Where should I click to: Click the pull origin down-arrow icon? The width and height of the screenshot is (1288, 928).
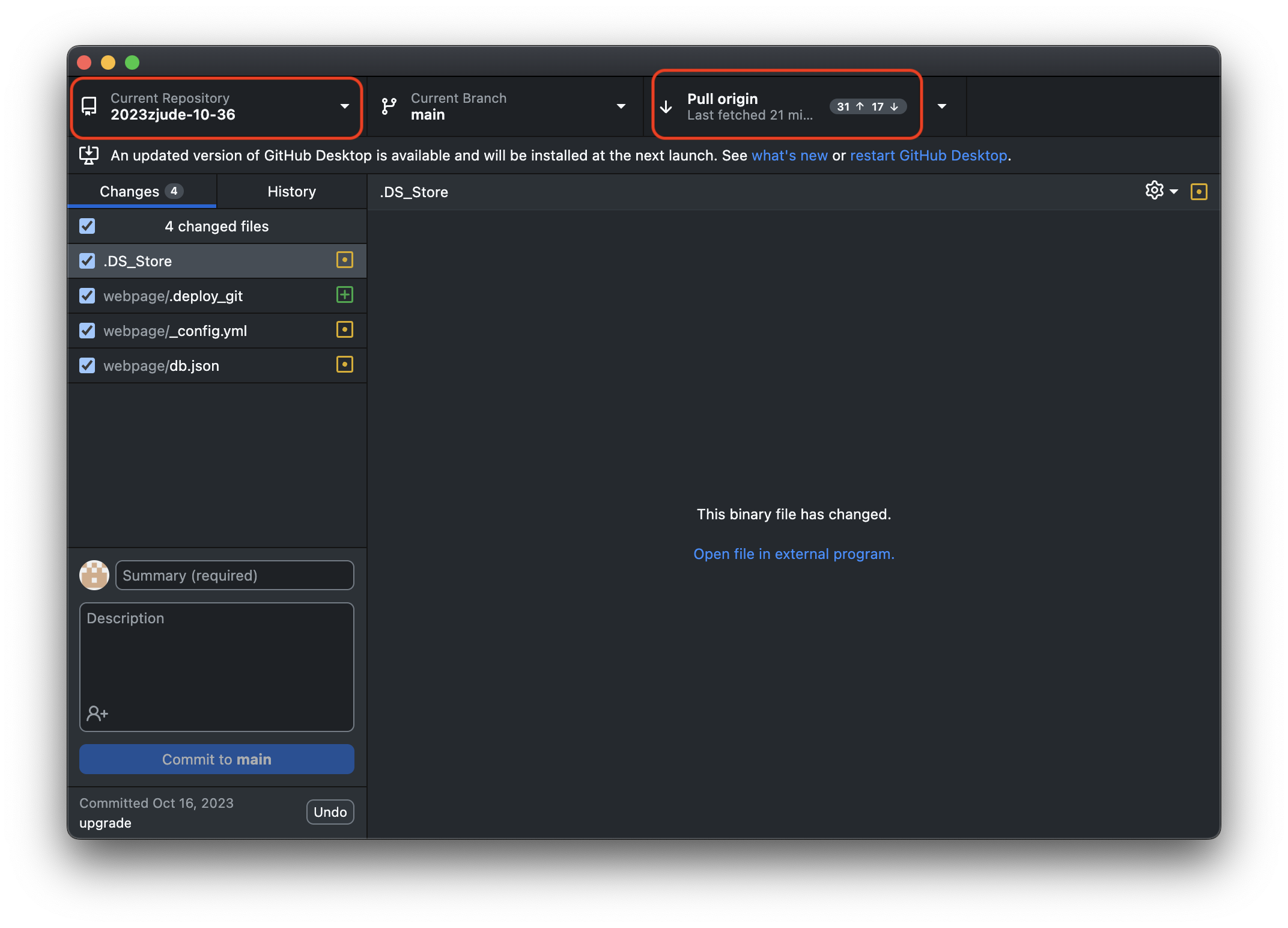(x=666, y=107)
